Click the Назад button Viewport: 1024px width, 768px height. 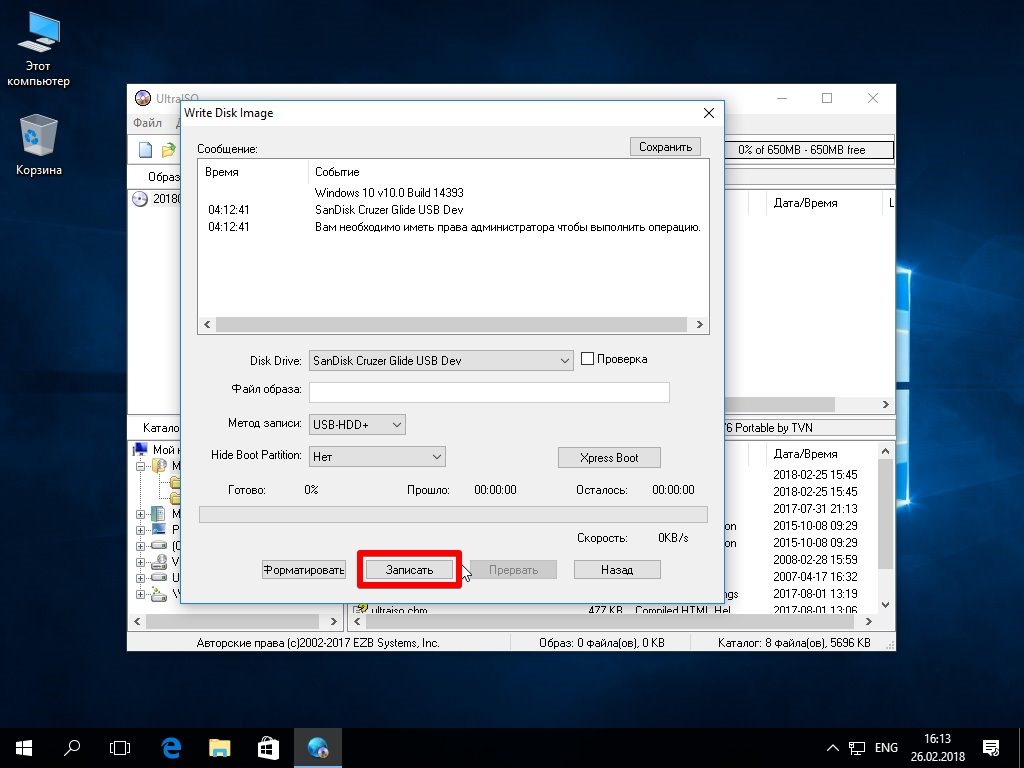pos(617,569)
